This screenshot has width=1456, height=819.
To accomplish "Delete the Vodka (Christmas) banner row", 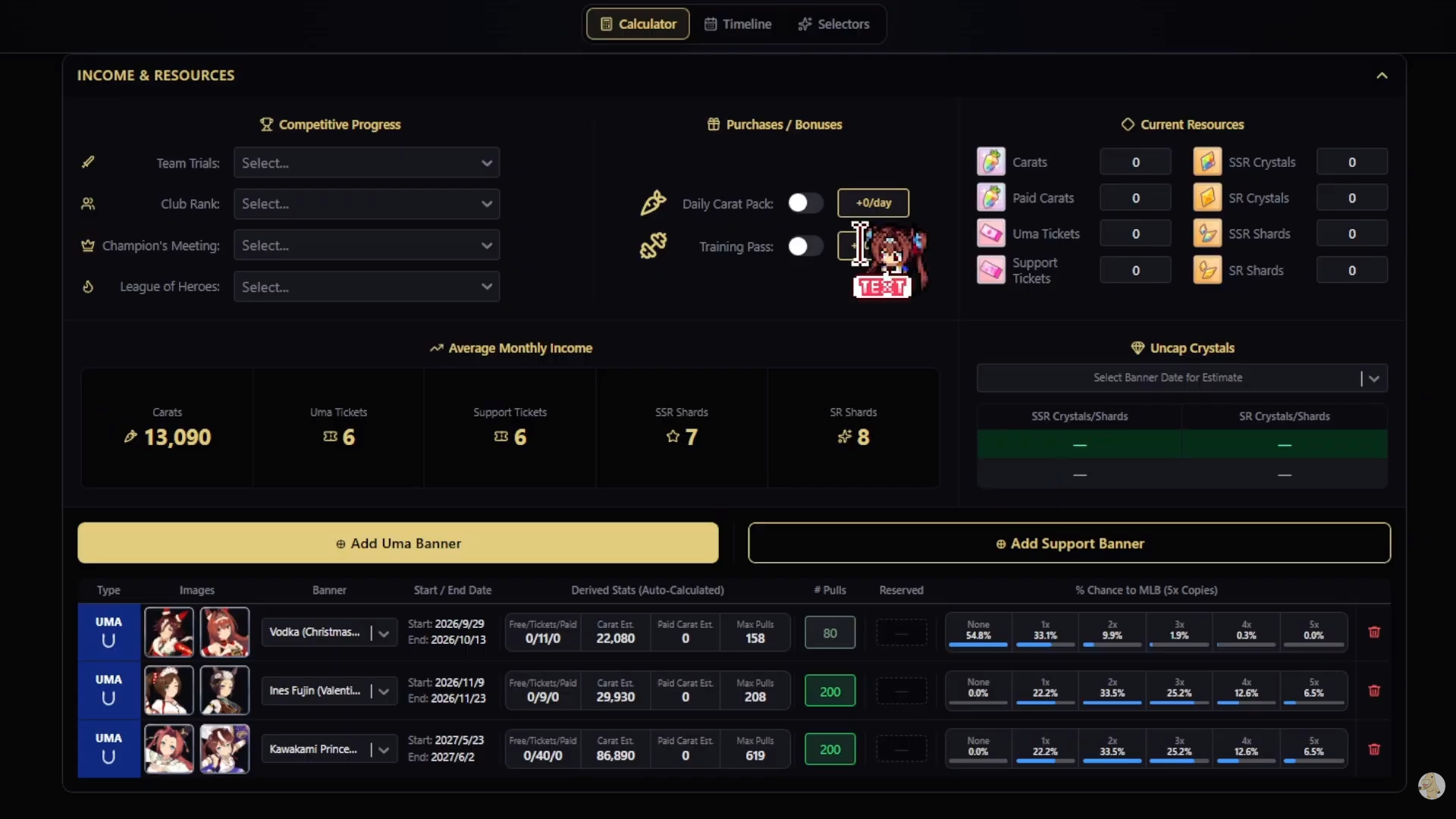I will pyautogui.click(x=1374, y=632).
